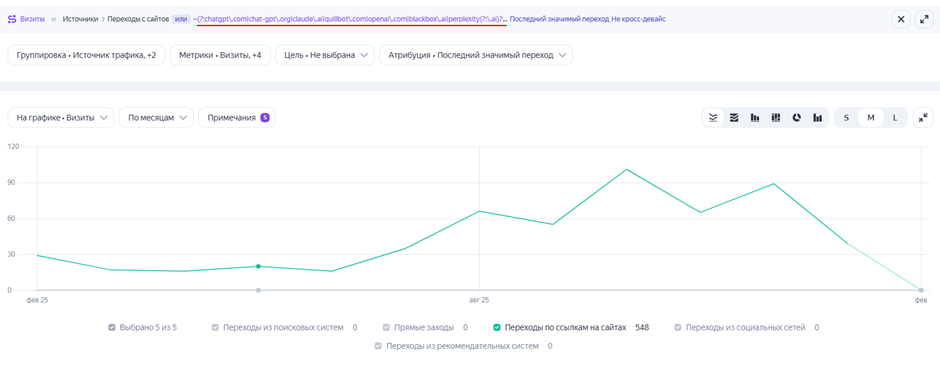This screenshot has width=940, height=365.
Task: Open the Атрибуция dropdown
Action: click(x=476, y=55)
